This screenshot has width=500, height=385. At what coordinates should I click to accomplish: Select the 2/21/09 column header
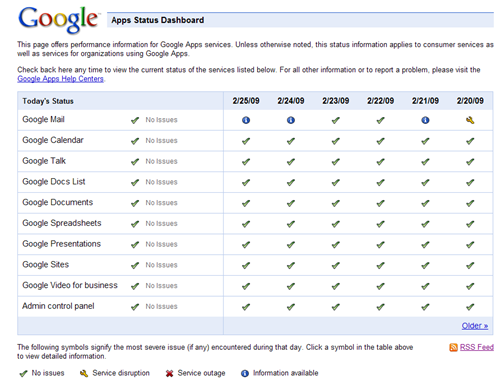click(425, 101)
